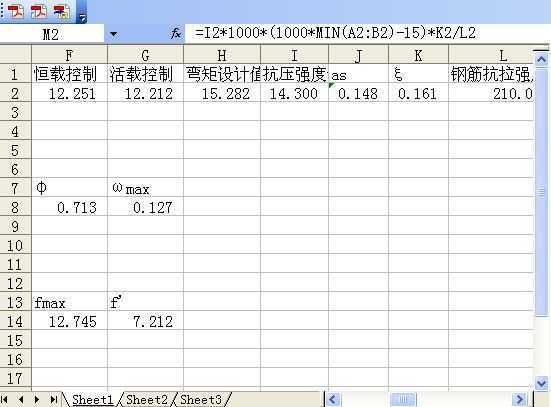Screen dimensions: 551x407
Task: Select column K header
Action: [x=418, y=55]
